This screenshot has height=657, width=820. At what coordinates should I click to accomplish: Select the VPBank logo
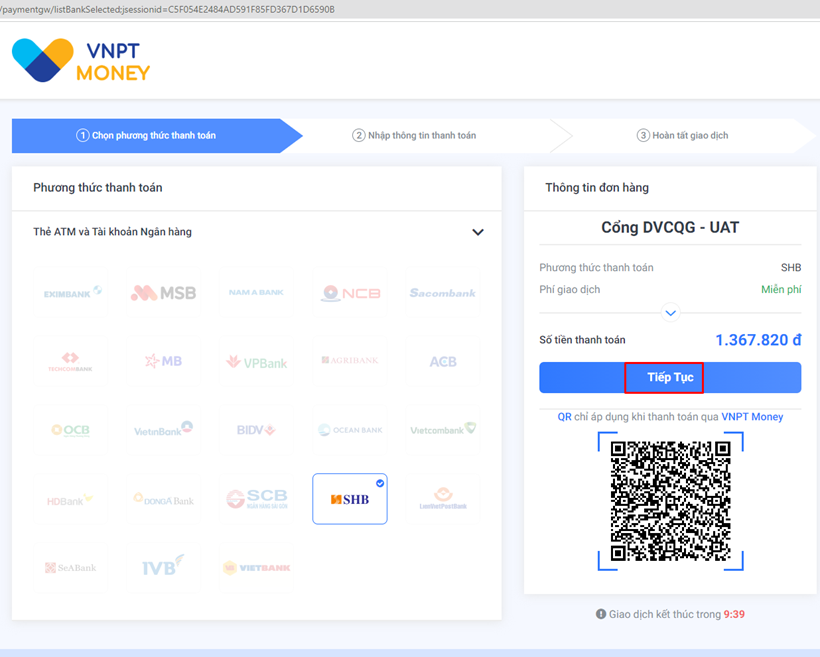[256, 361]
